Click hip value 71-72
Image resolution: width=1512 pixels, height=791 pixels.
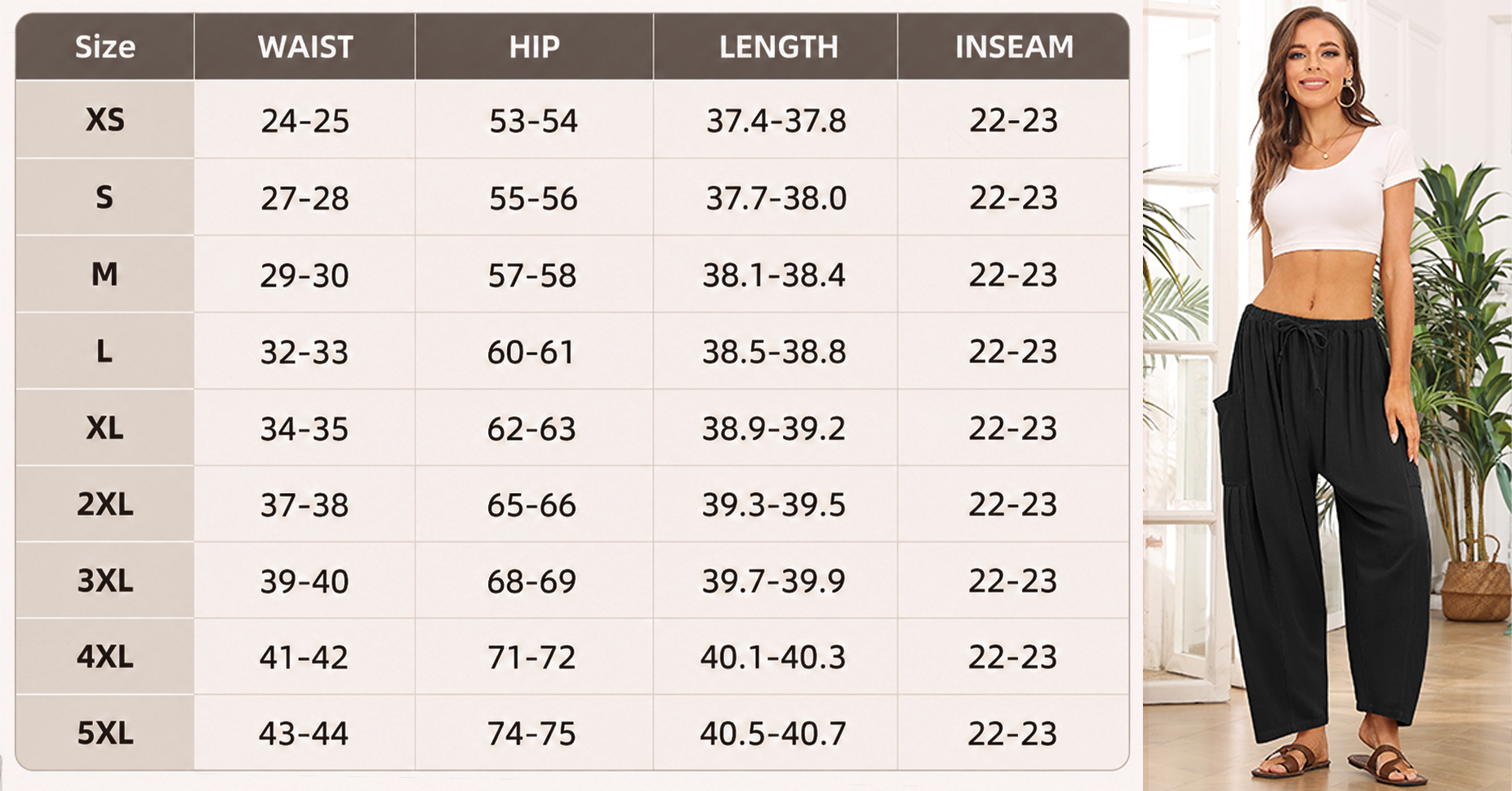[531, 657]
